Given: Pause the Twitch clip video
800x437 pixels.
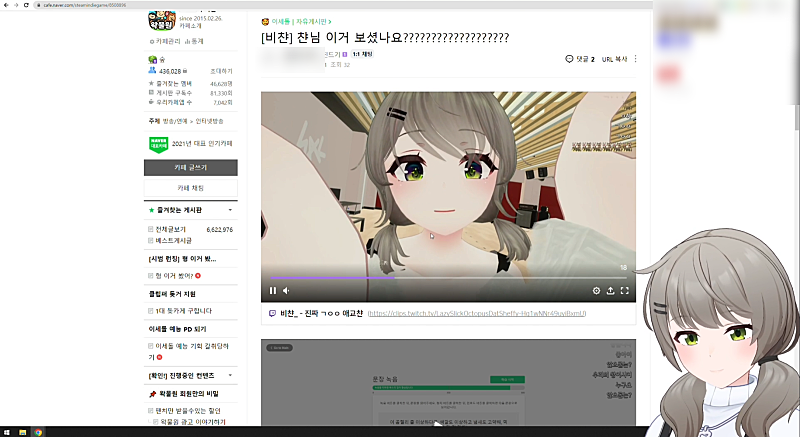Looking at the screenshot, I should (x=273, y=291).
